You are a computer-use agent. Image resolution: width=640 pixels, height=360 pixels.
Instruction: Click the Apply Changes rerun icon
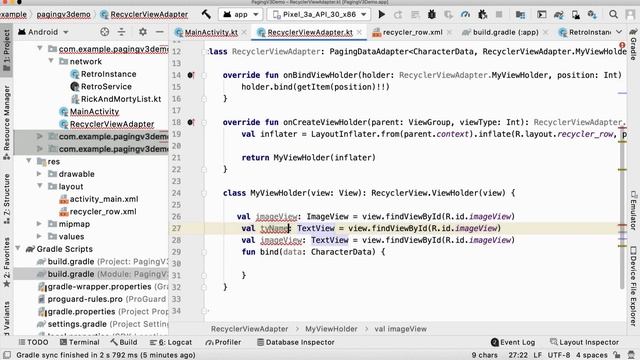click(x=398, y=15)
